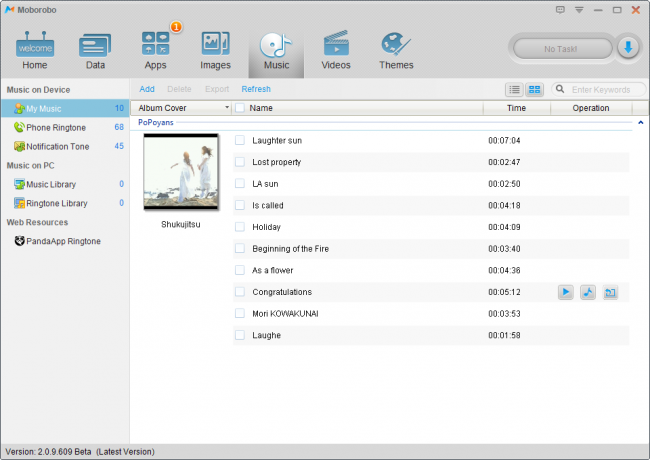Open Music Library on PC

coord(65,184)
